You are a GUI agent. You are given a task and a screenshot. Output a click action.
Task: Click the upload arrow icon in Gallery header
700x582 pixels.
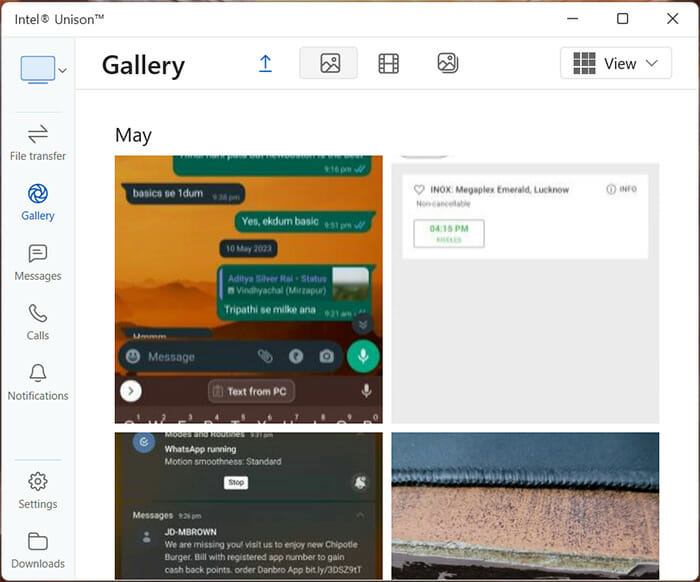tap(265, 64)
